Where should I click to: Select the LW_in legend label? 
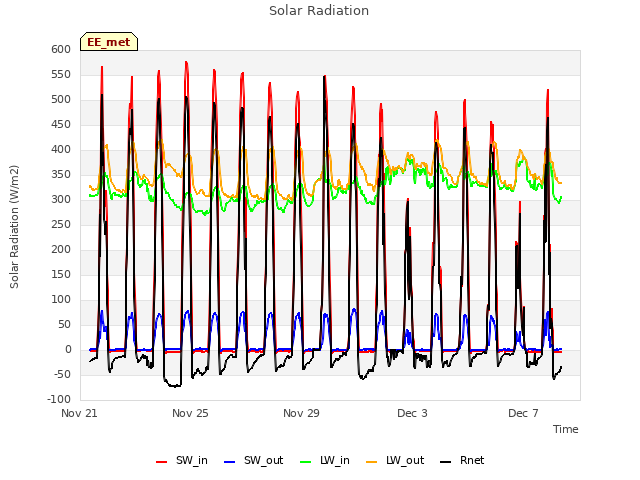click(x=335, y=461)
